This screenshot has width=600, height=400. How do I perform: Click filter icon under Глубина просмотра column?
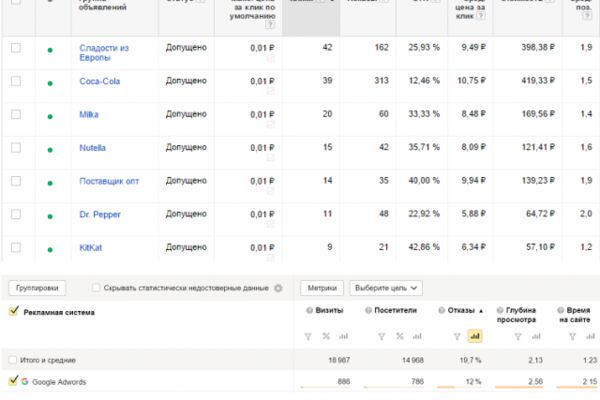coord(518,336)
